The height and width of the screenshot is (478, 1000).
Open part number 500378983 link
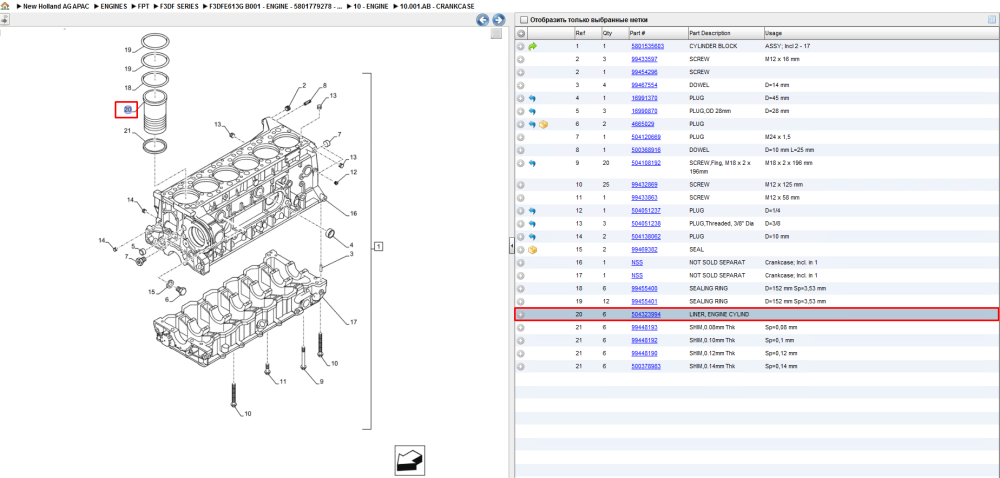[x=645, y=366]
